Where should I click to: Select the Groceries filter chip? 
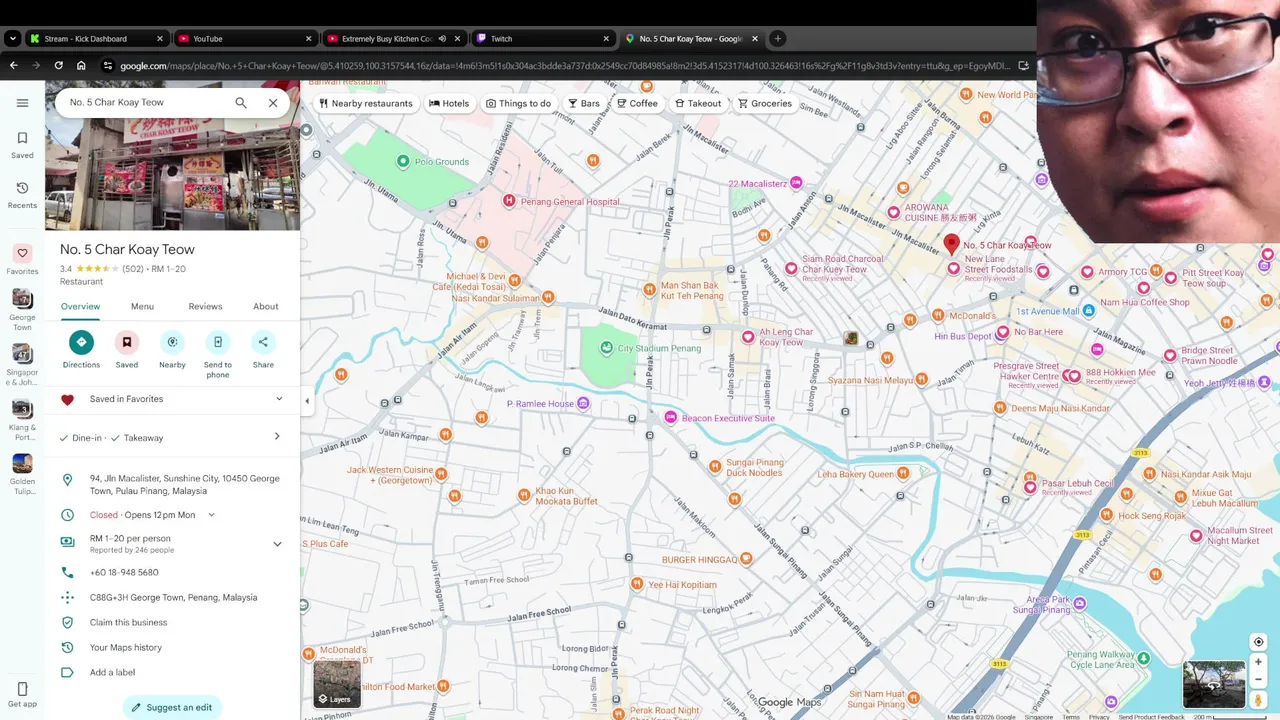tap(765, 103)
